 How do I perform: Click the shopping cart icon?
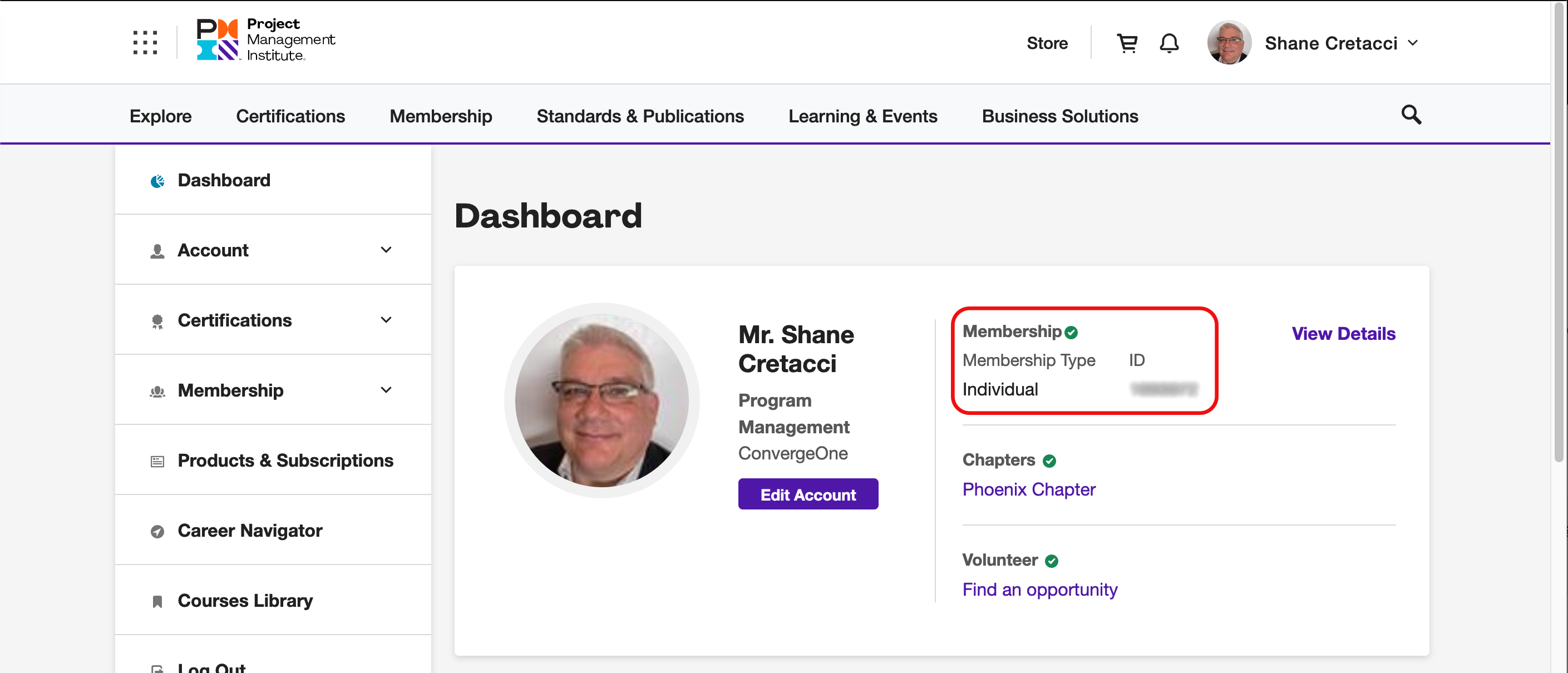pos(1127,43)
